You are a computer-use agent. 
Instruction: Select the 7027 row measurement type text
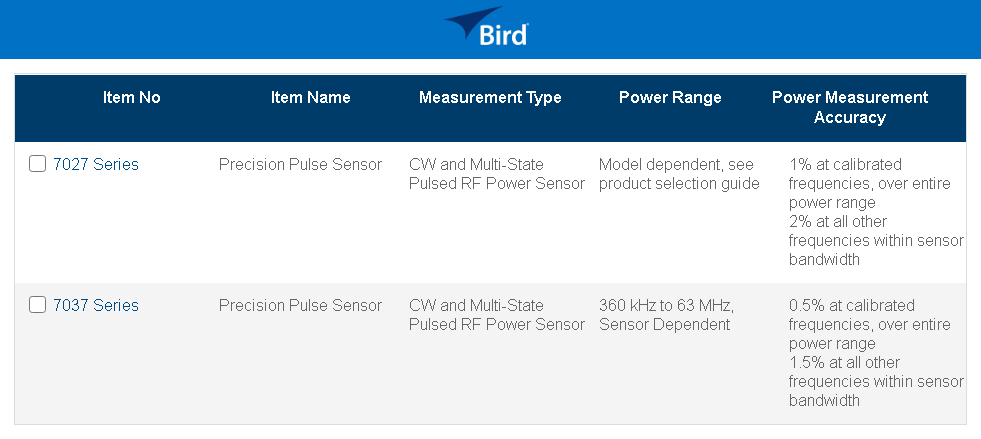pyautogui.click(x=496, y=174)
